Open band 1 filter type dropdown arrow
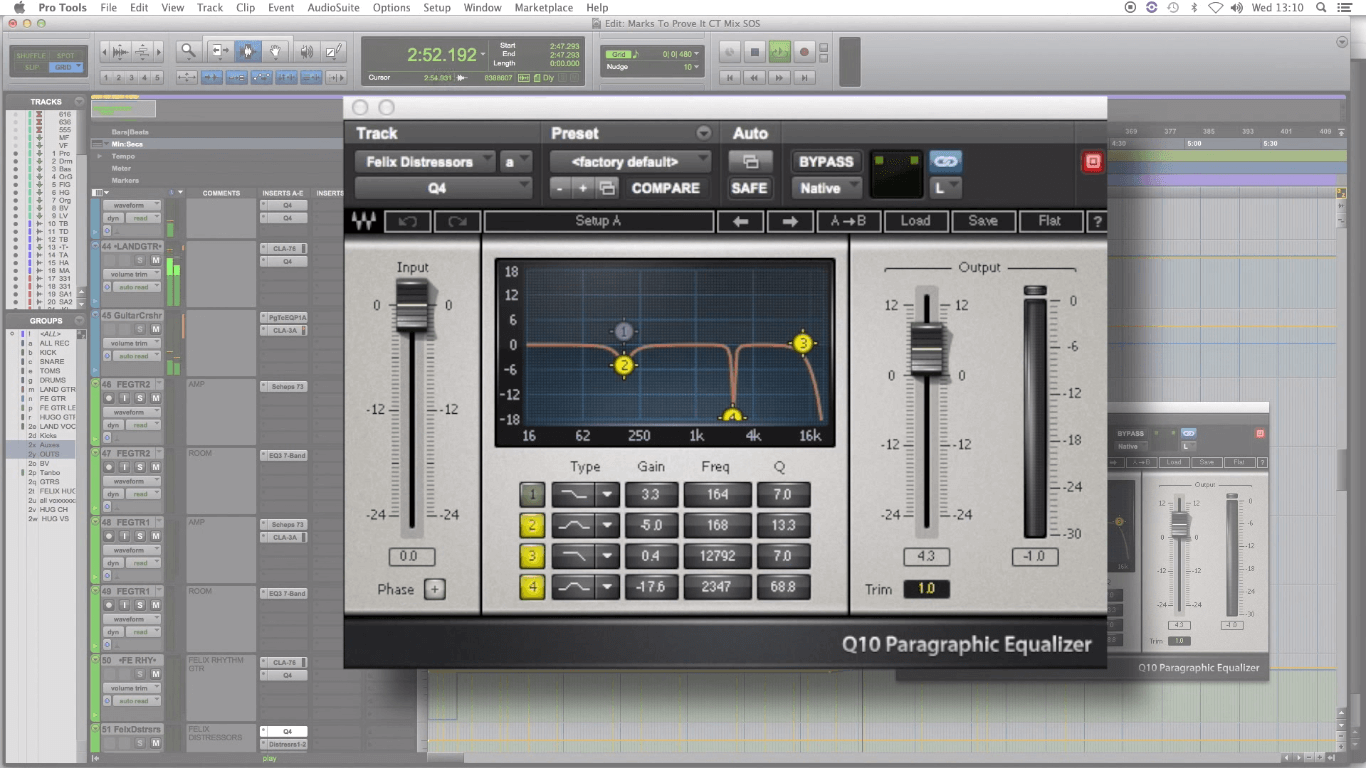Viewport: 1366px width, 768px height. coord(607,494)
